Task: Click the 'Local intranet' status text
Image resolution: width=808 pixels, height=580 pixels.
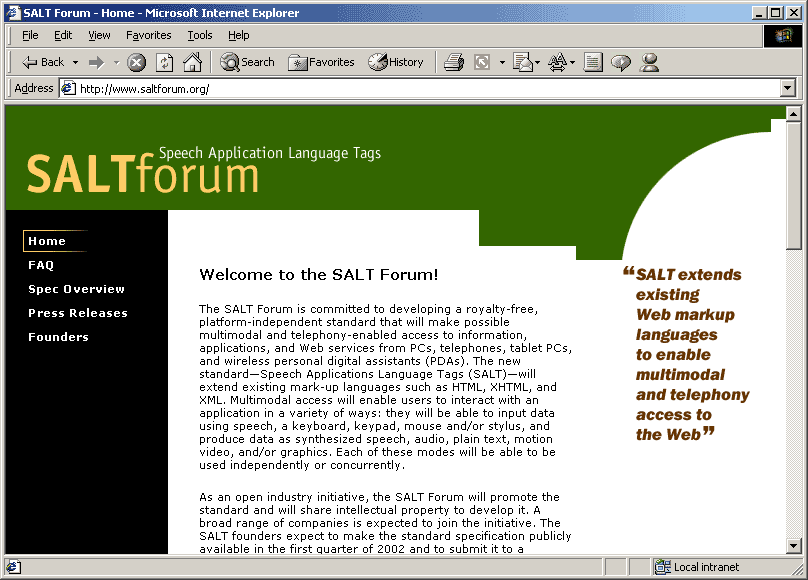Action: pyautogui.click(x=706, y=567)
